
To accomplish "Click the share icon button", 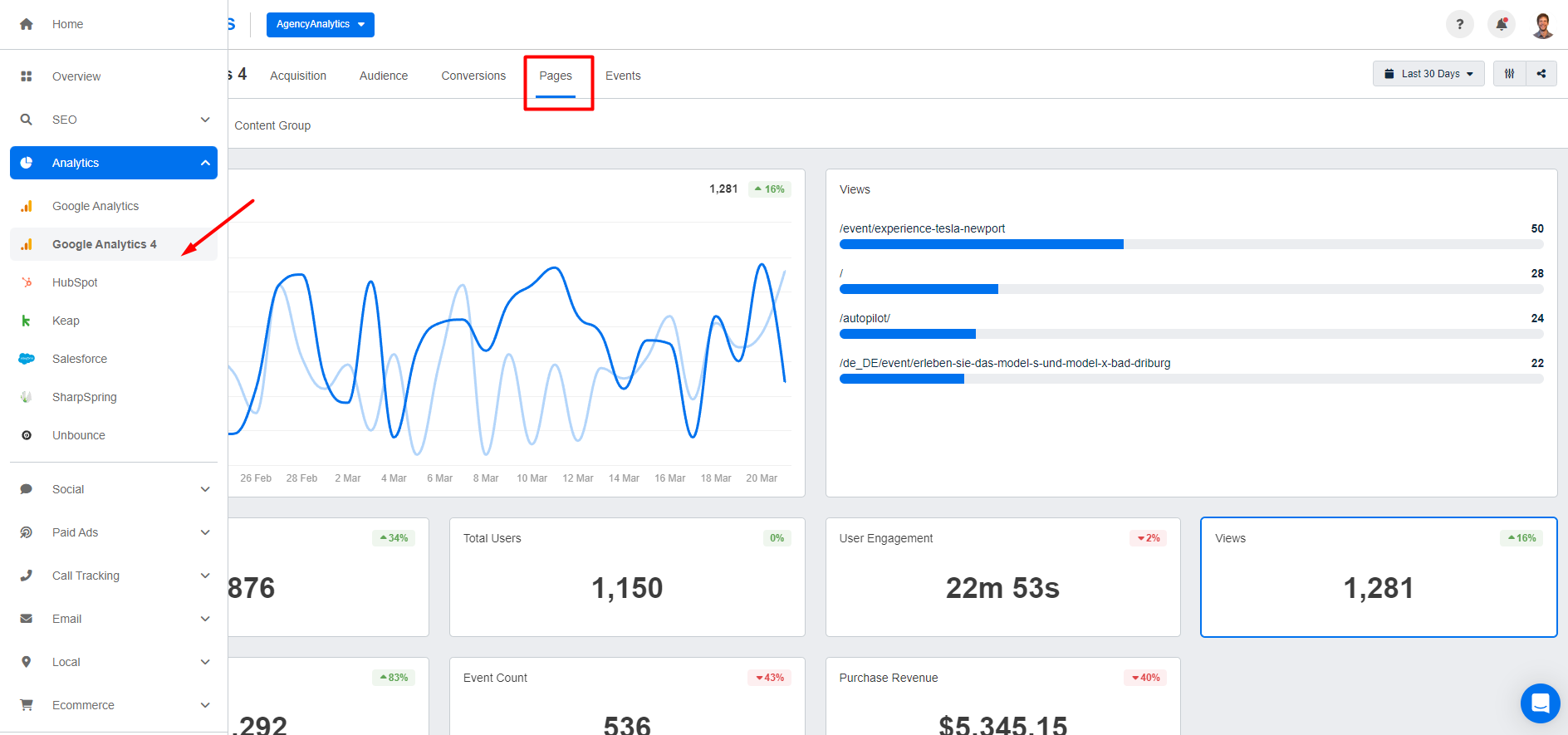I will (1541, 74).
